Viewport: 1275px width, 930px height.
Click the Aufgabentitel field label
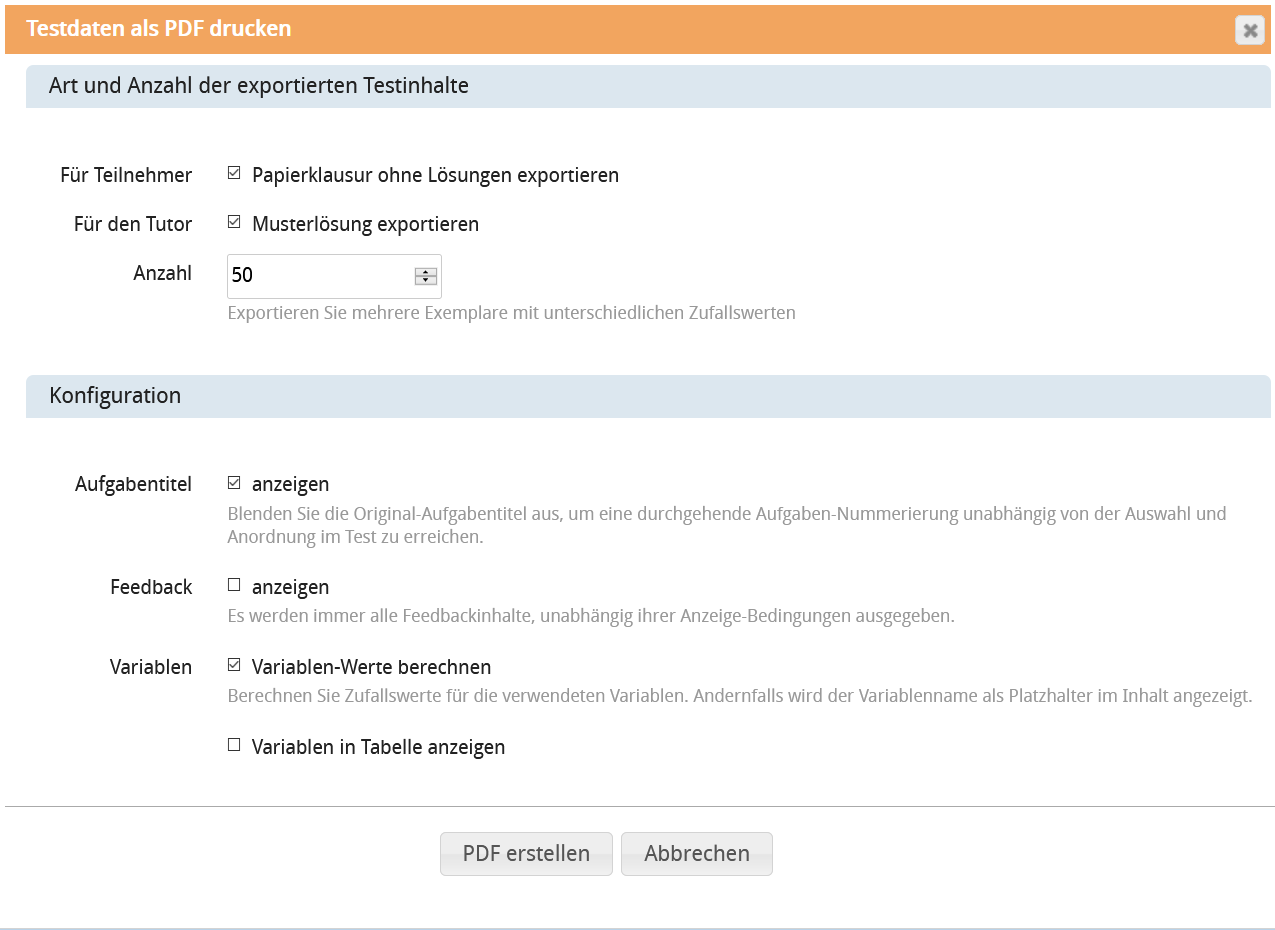tap(133, 484)
